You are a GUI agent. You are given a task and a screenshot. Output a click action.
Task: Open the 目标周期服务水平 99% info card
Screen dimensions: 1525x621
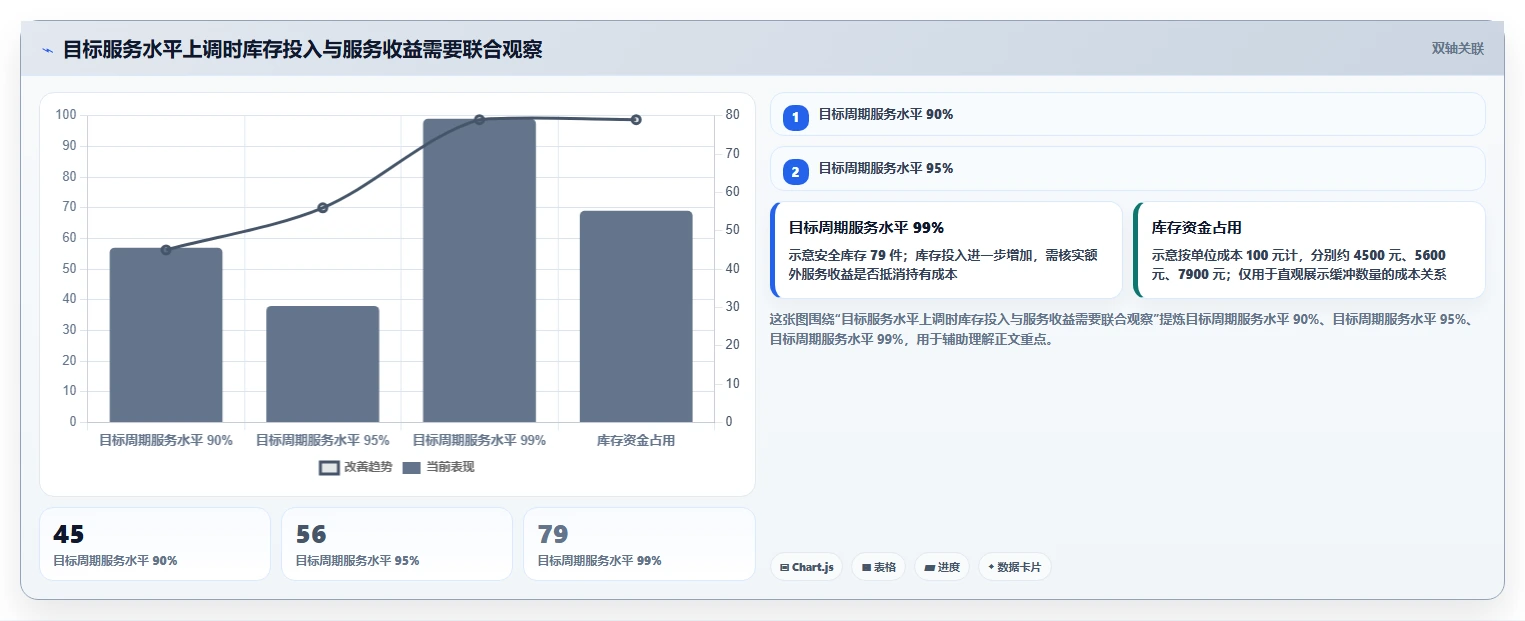point(946,250)
